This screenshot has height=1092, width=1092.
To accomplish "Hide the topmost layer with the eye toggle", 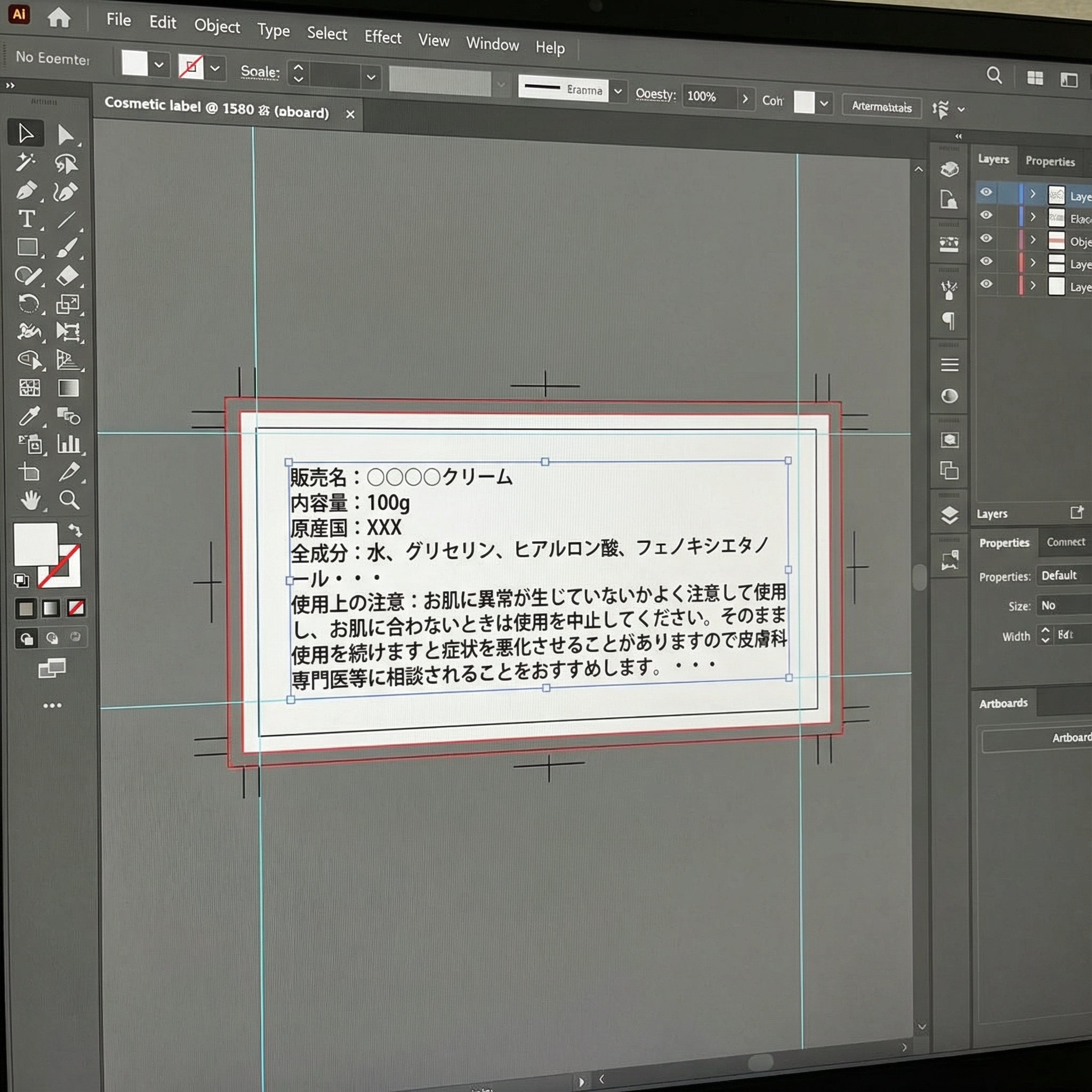I will point(986,192).
